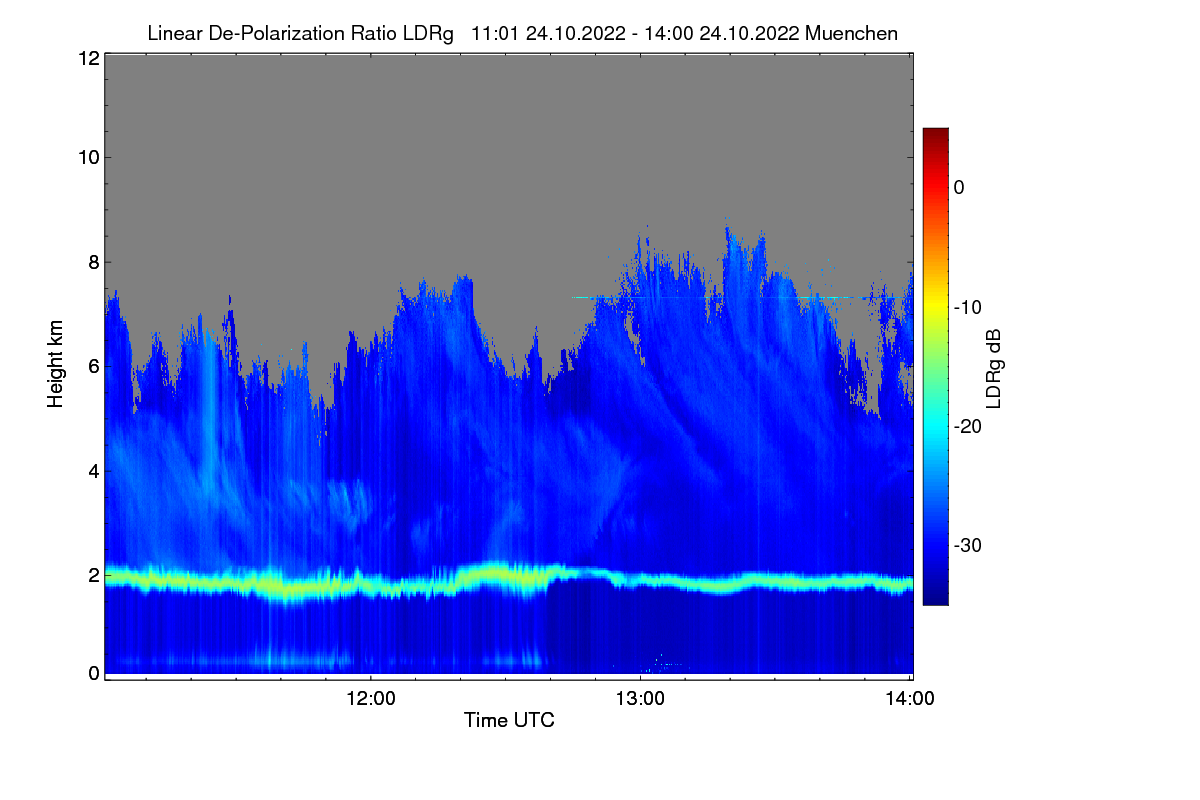Click the height tick label '10'
Image resolution: width=1200 pixels, height=800 pixels.
pyautogui.click(x=88, y=157)
